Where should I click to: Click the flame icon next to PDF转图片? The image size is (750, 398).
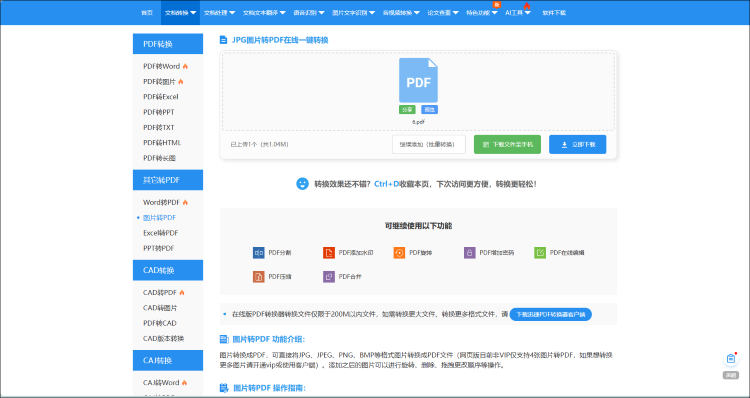[x=181, y=82]
